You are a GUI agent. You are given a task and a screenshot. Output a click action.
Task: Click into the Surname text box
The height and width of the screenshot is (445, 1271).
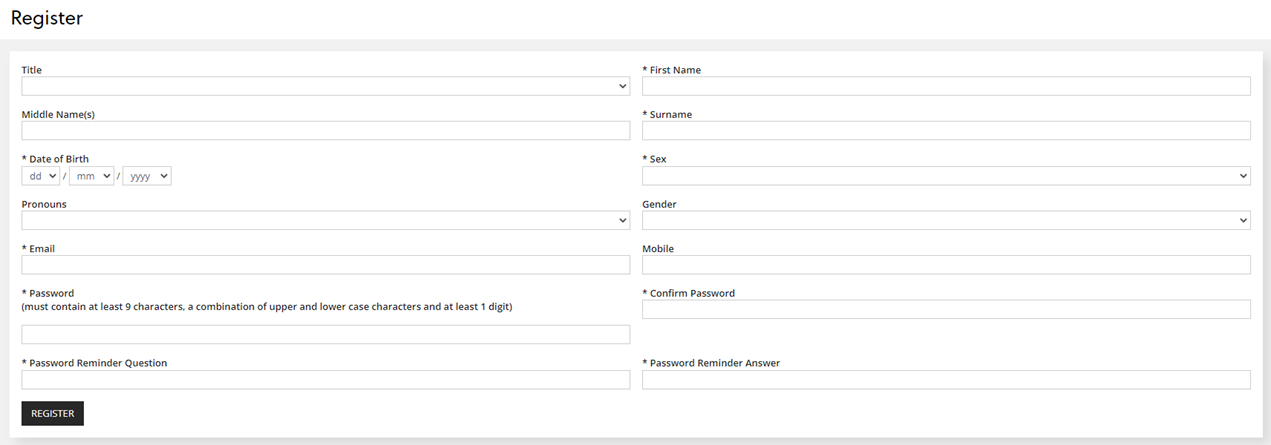pos(945,131)
